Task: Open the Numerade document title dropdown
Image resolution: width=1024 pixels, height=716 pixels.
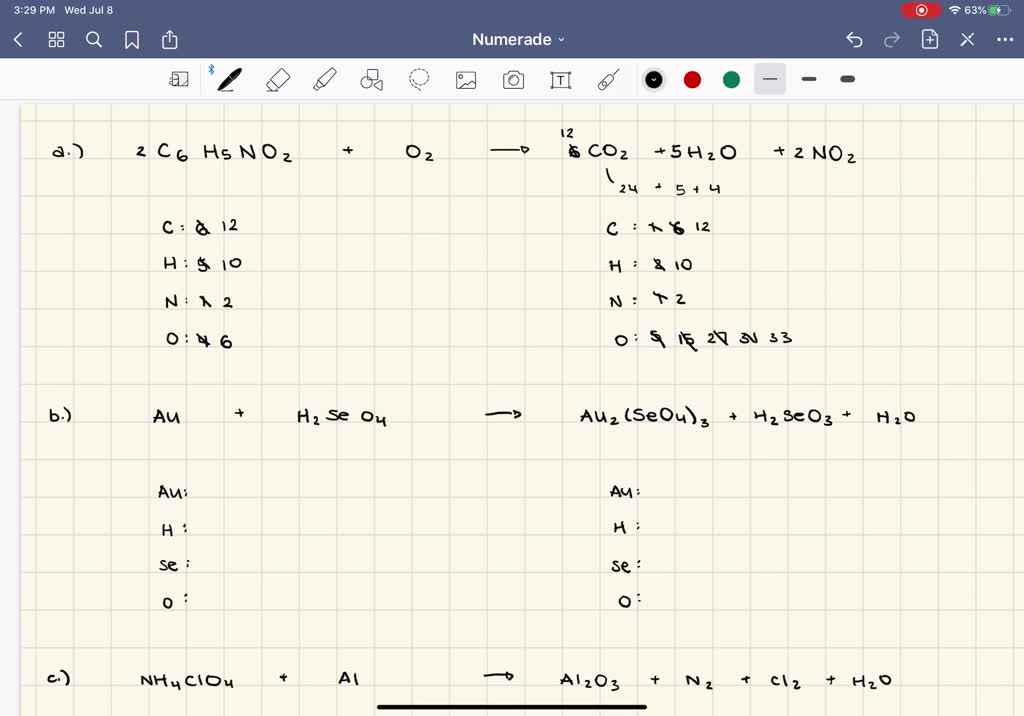Action: point(518,40)
